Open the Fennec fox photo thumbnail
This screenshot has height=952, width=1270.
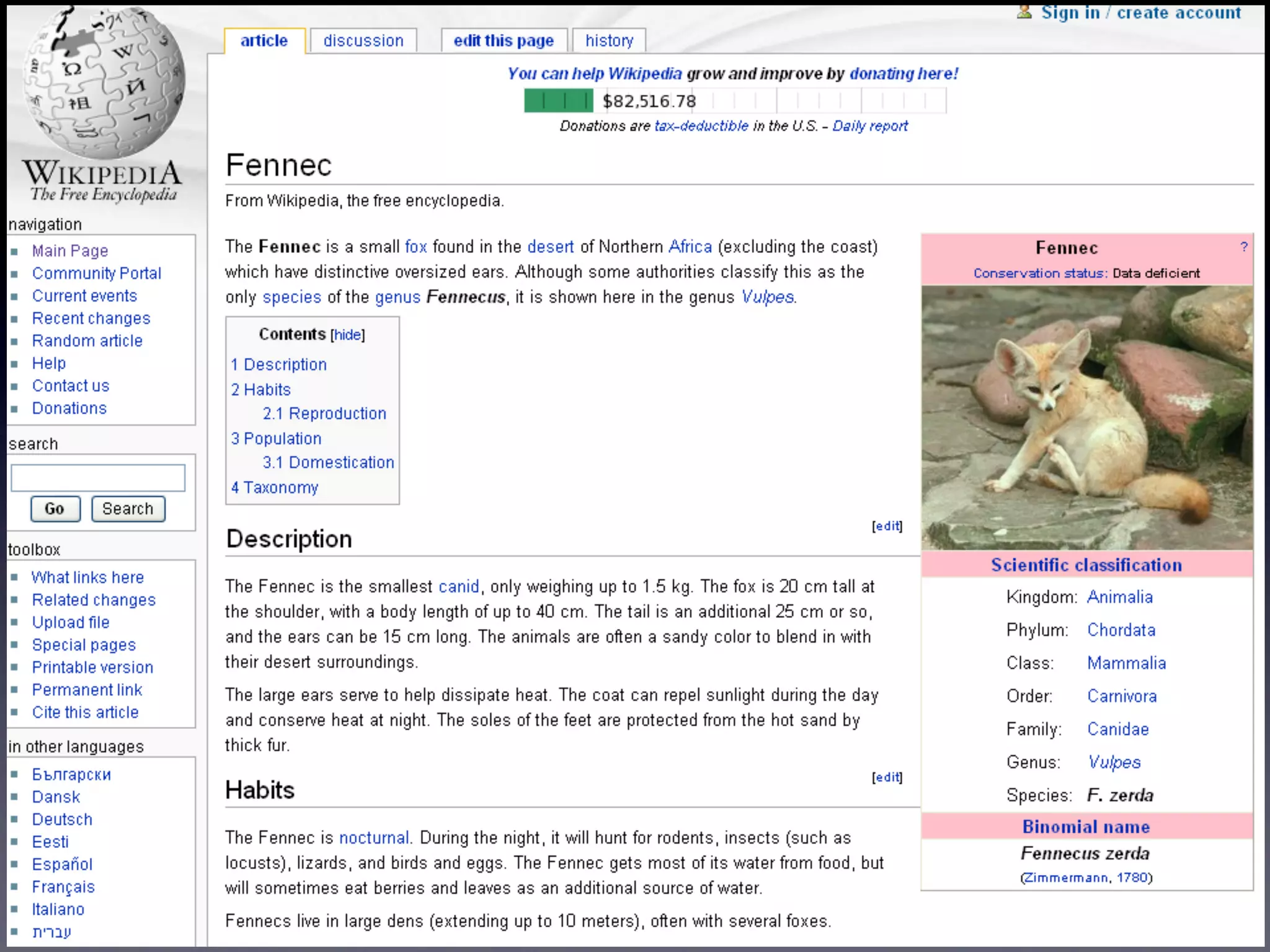point(1086,417)
